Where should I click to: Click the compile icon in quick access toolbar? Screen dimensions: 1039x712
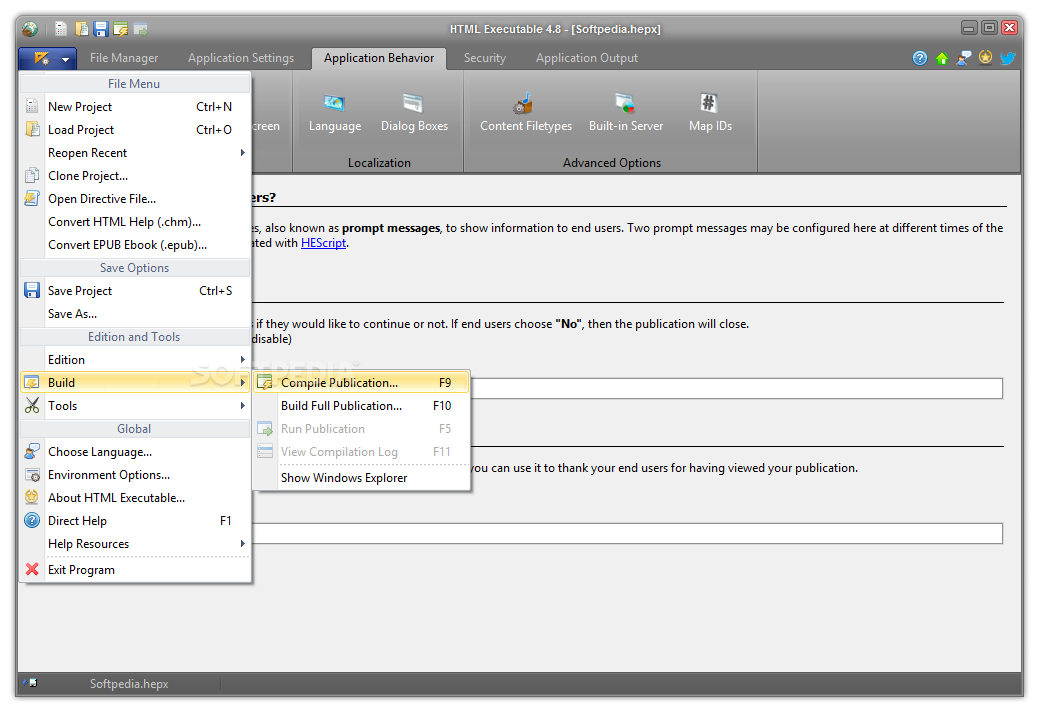click(121, 28)
